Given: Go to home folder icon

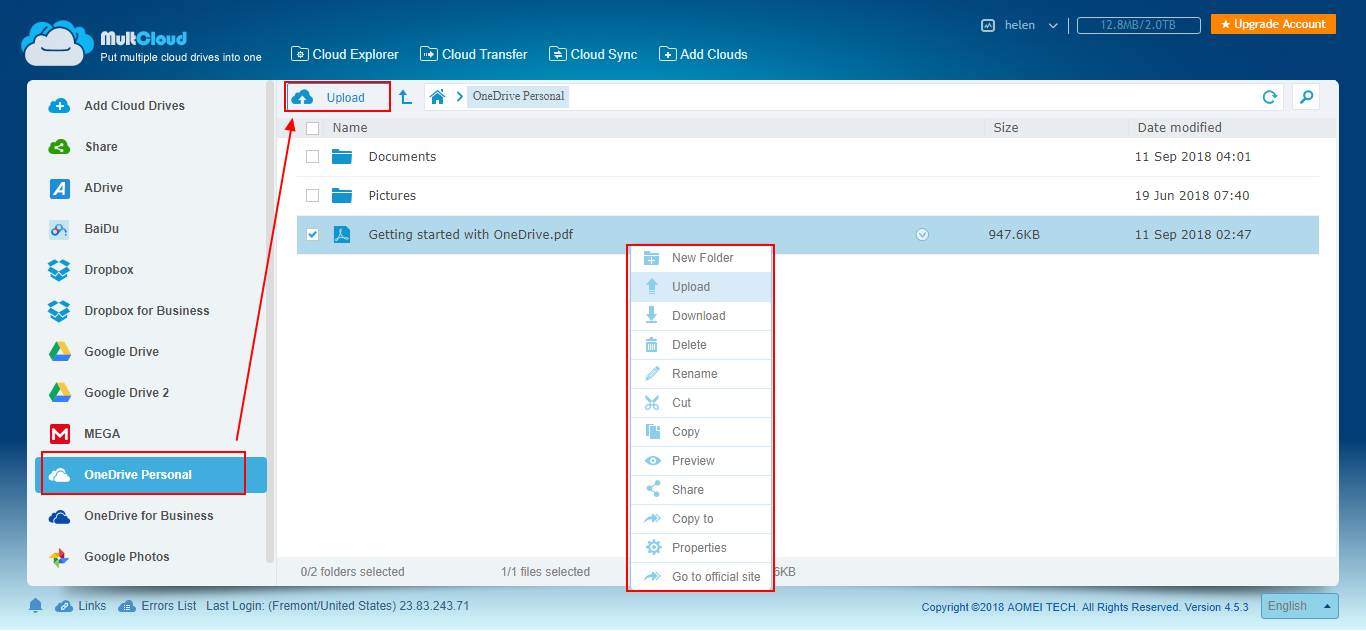Looking at the screenshot, I should 437,97.
